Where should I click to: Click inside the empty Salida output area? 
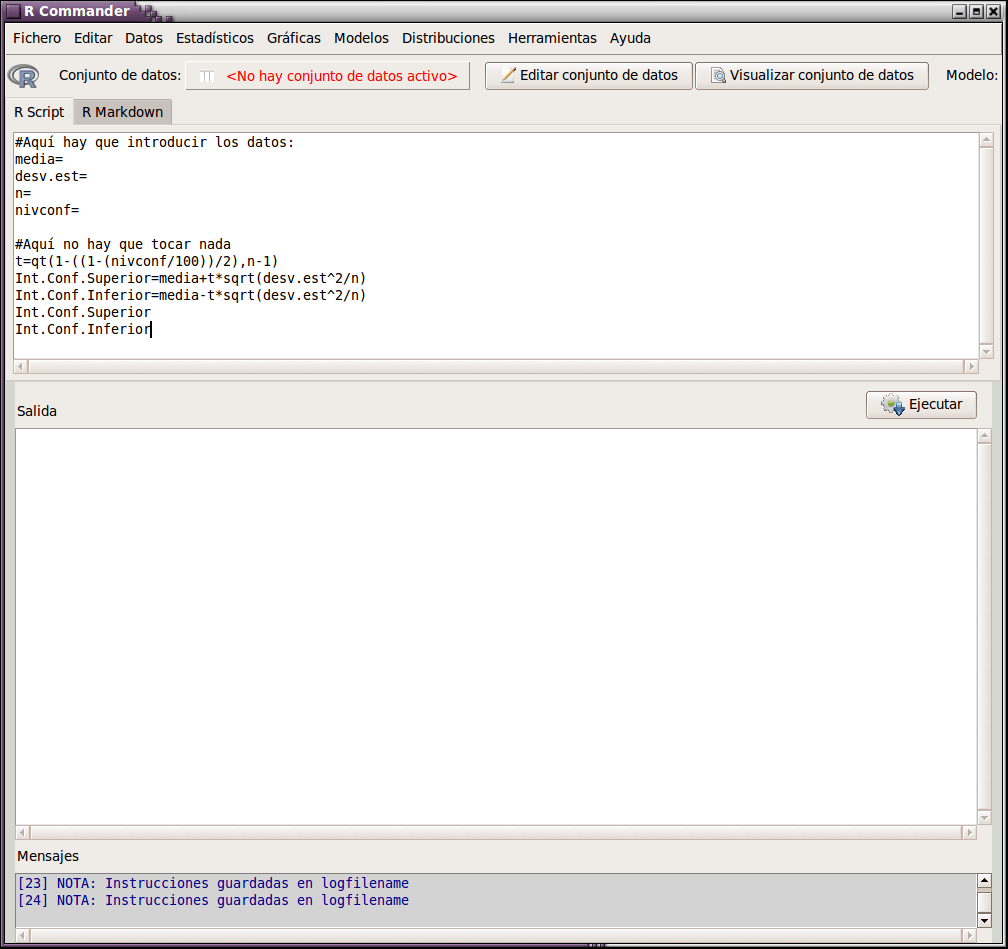point(496,627)
